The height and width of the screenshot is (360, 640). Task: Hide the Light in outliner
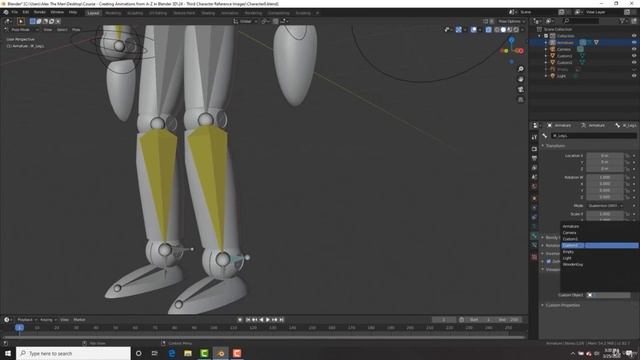[634, 76]
